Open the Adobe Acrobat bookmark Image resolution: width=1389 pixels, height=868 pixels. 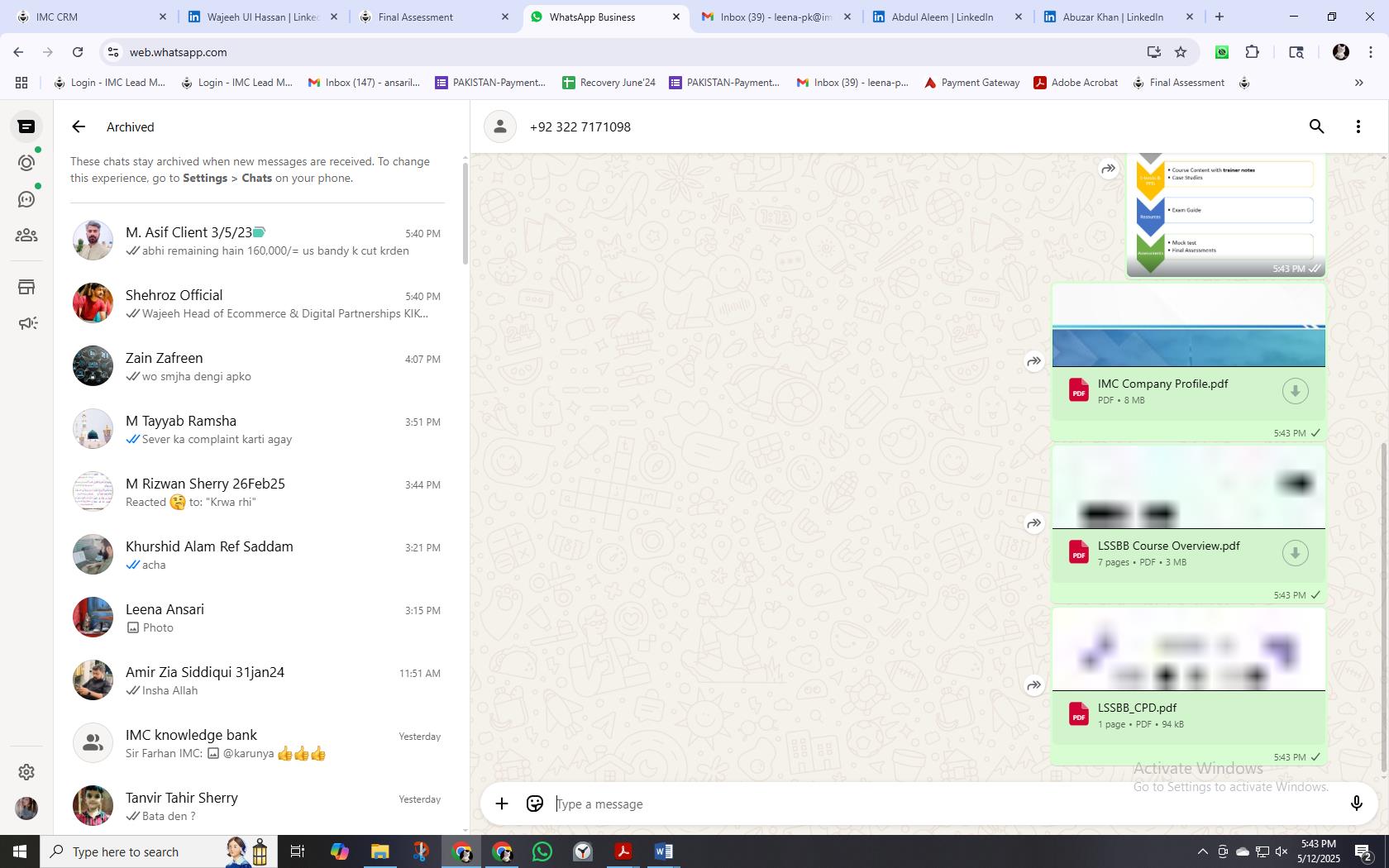[1076, 83]
